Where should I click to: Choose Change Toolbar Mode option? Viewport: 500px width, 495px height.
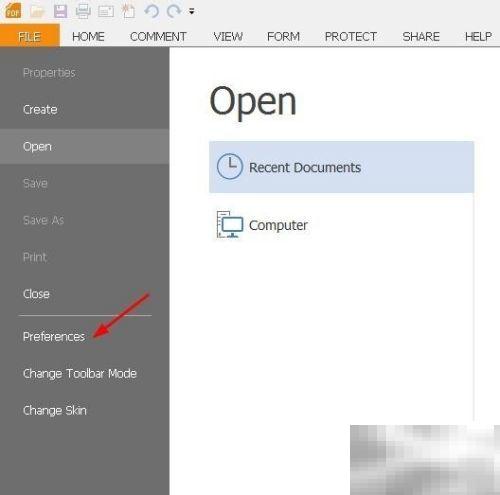click(80, 373)
